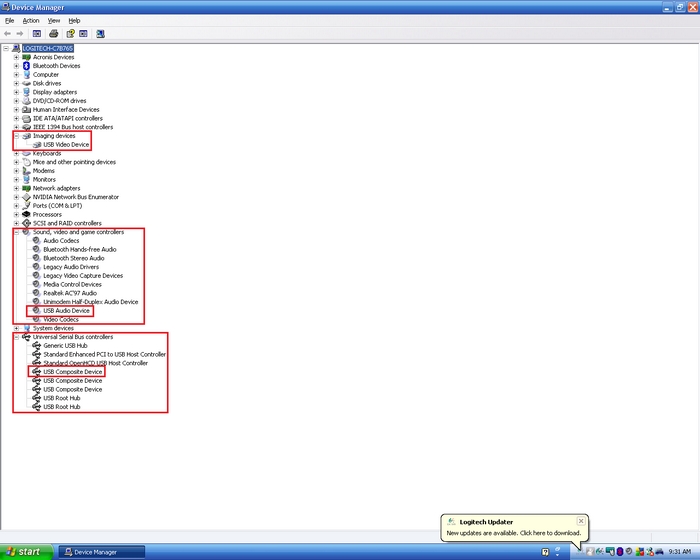Select Bluetooth Hands-free Audio
Image resolution: width=700 pixels, height=560 pixels.
click(x=80, y=250)
